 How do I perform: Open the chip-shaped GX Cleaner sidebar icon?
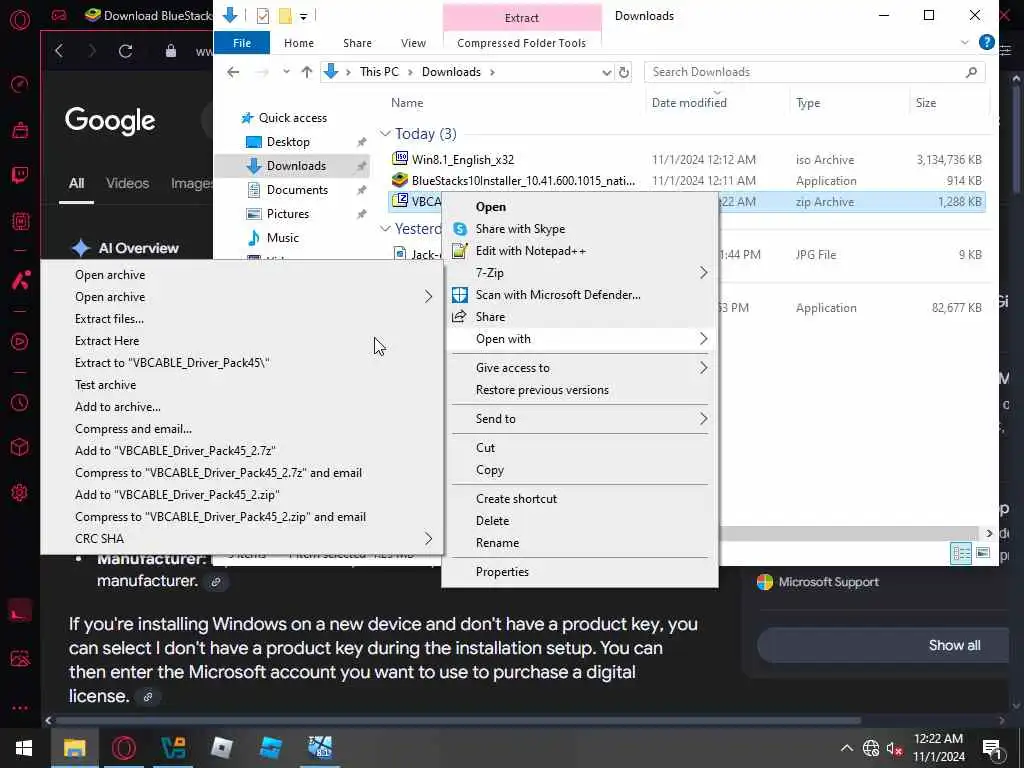coord(20,221)
